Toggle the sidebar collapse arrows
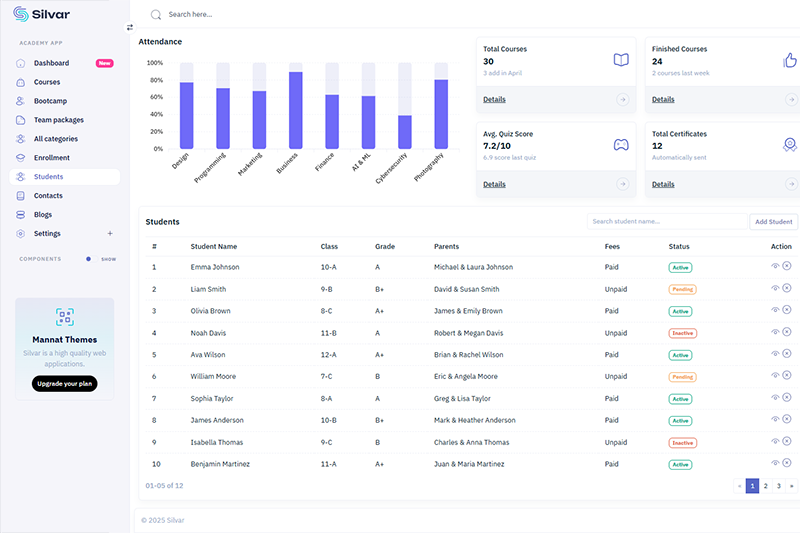The width and height of the screenshot is (800, 533). 129,27
